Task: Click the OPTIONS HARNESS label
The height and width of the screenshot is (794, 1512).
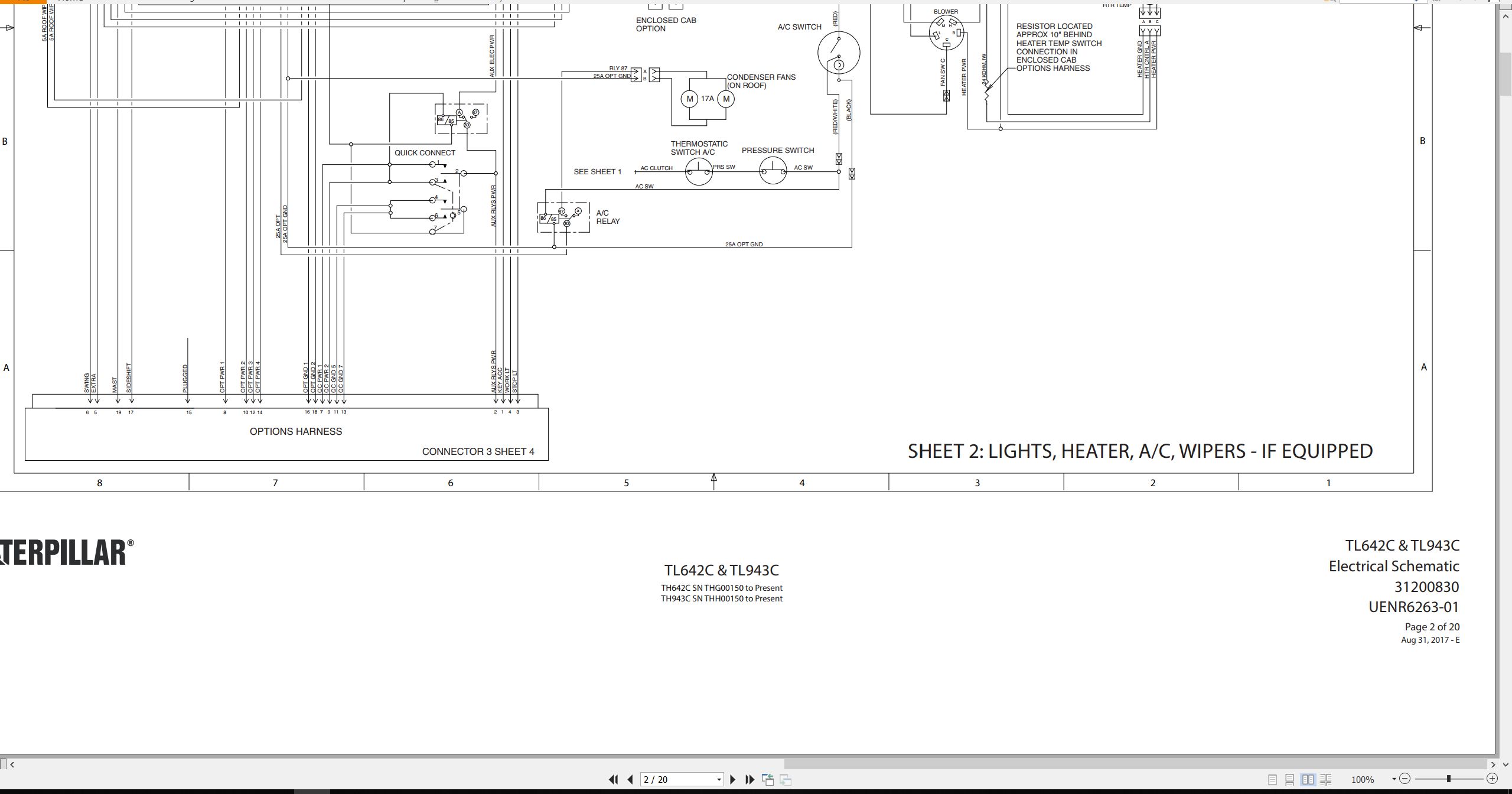Action: pos(296,432)
